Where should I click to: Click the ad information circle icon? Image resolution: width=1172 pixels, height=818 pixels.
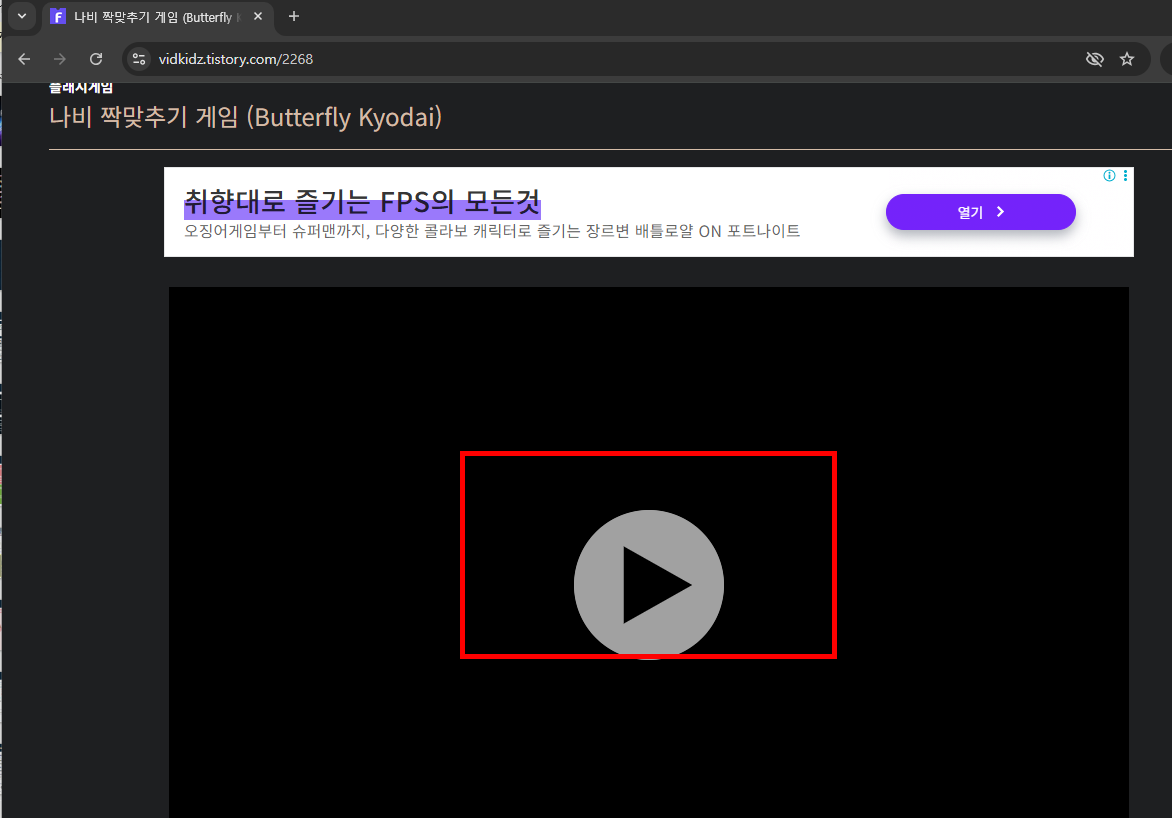tap(1108, 175)
